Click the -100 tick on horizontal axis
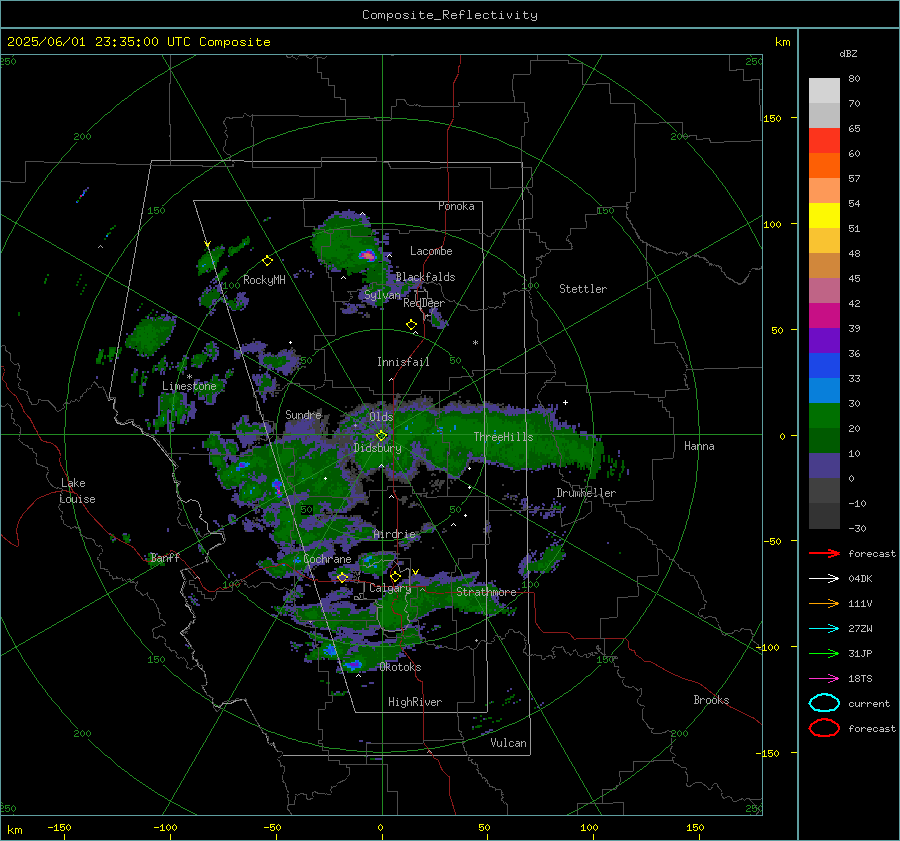The width and height of the screenshot is (900, 841). pos(165,827)
